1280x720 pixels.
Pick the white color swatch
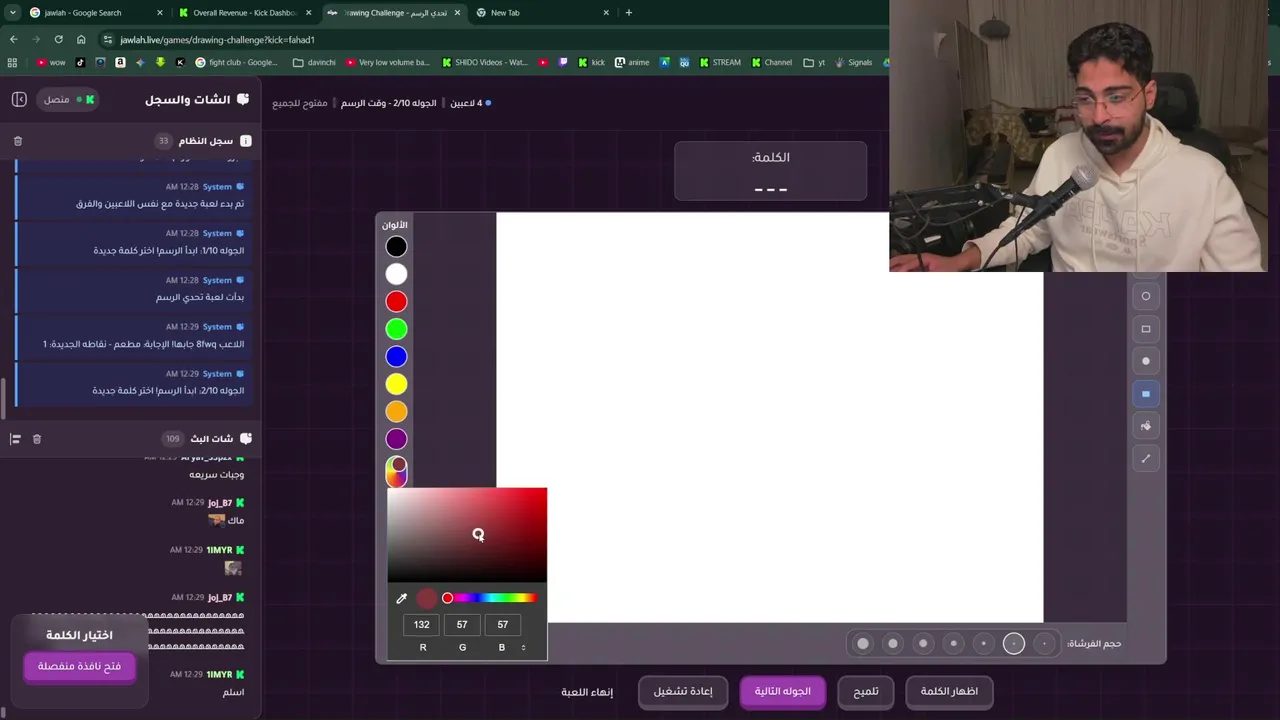pyautogui.click(x=397, y=274)
